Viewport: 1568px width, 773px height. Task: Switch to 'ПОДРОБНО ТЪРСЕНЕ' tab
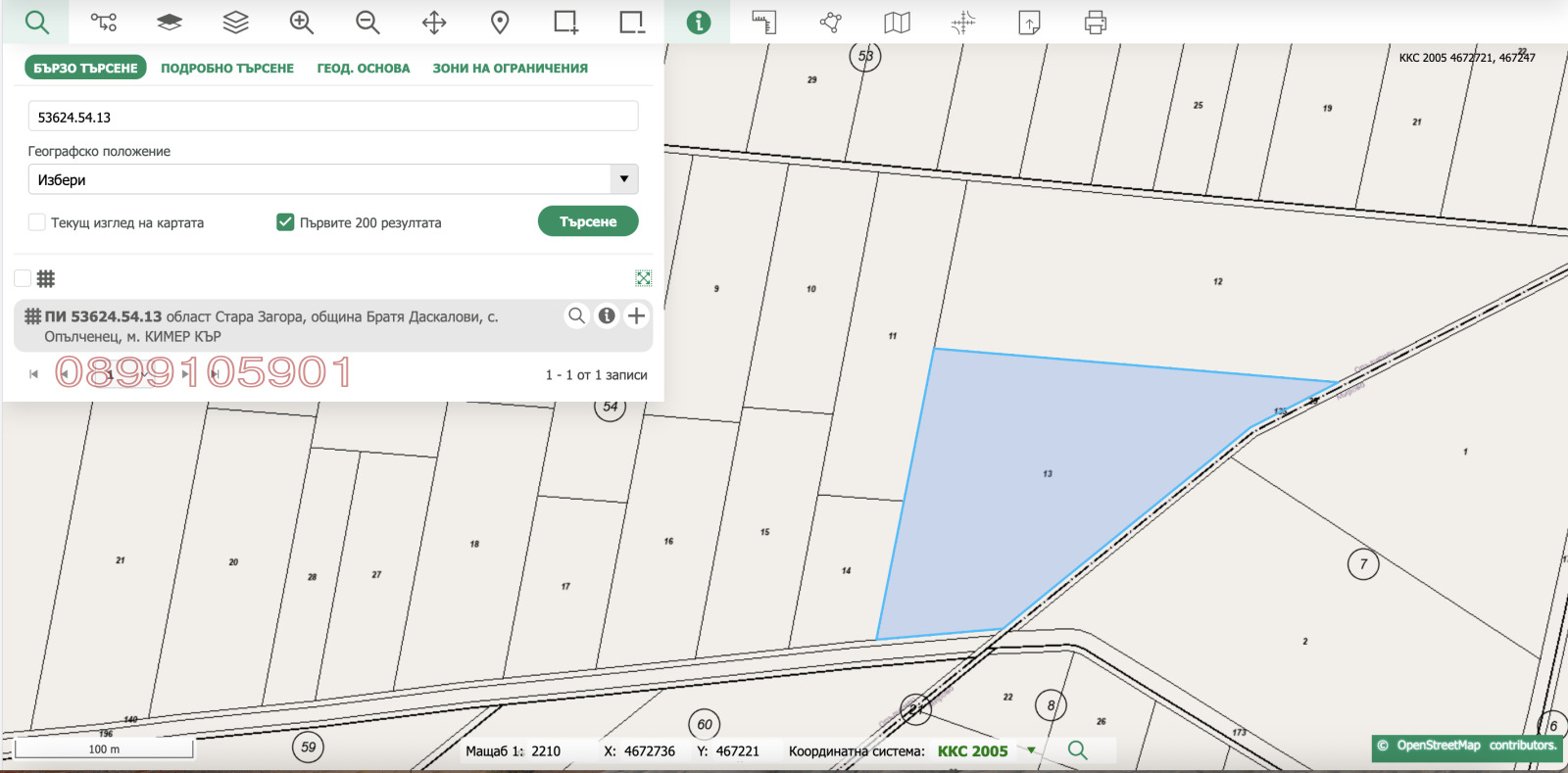pyautogui.click(x=227, y=69)
